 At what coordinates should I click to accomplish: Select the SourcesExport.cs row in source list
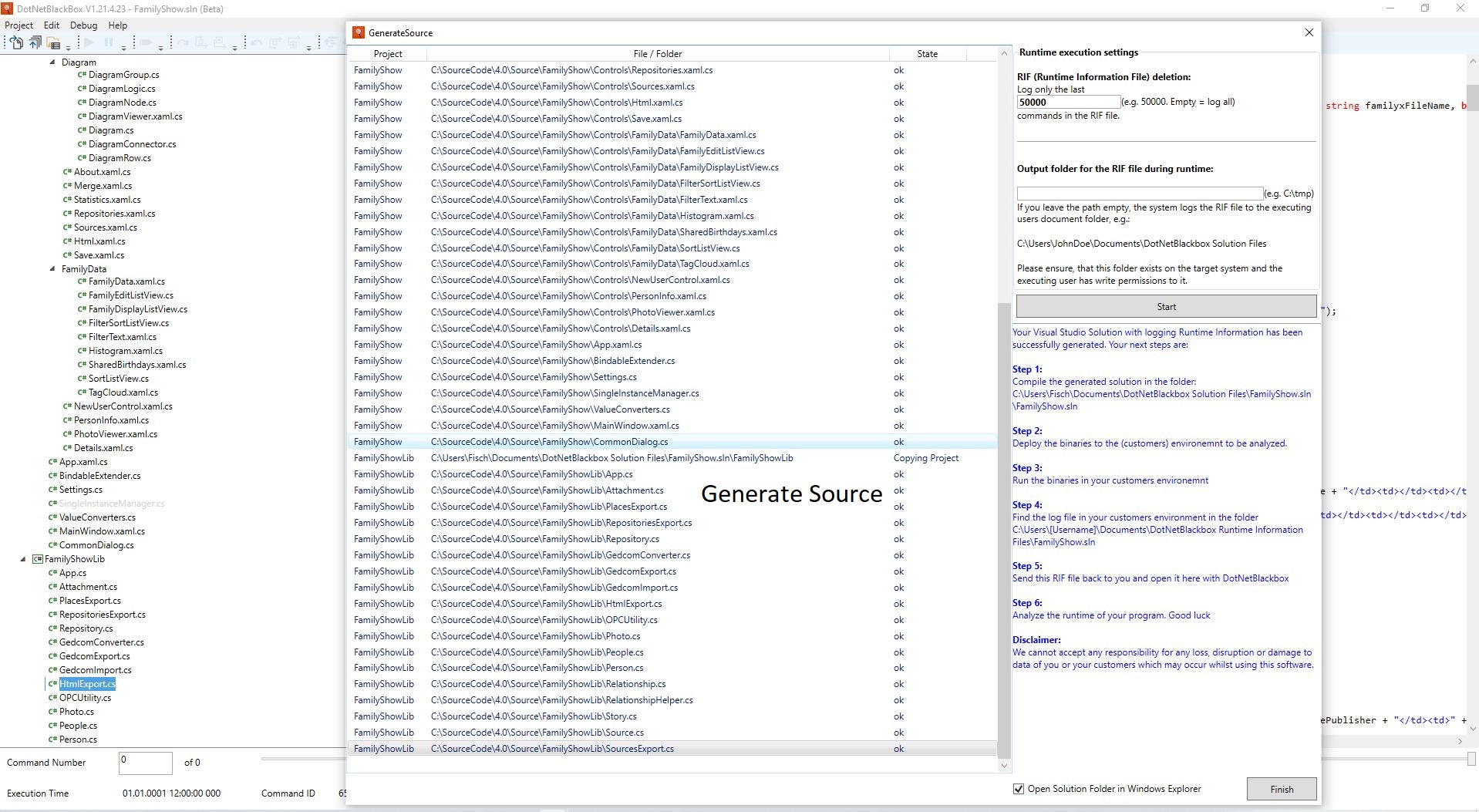672,749
